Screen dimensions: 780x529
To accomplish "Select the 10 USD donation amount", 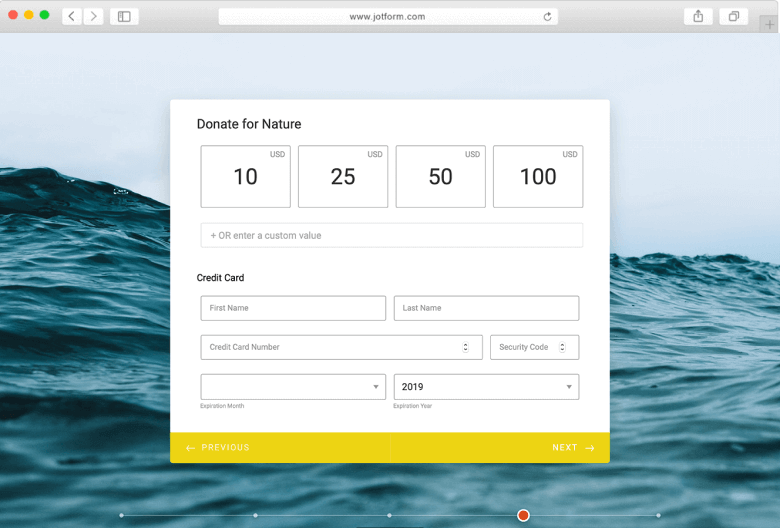I will click(245, 177).
